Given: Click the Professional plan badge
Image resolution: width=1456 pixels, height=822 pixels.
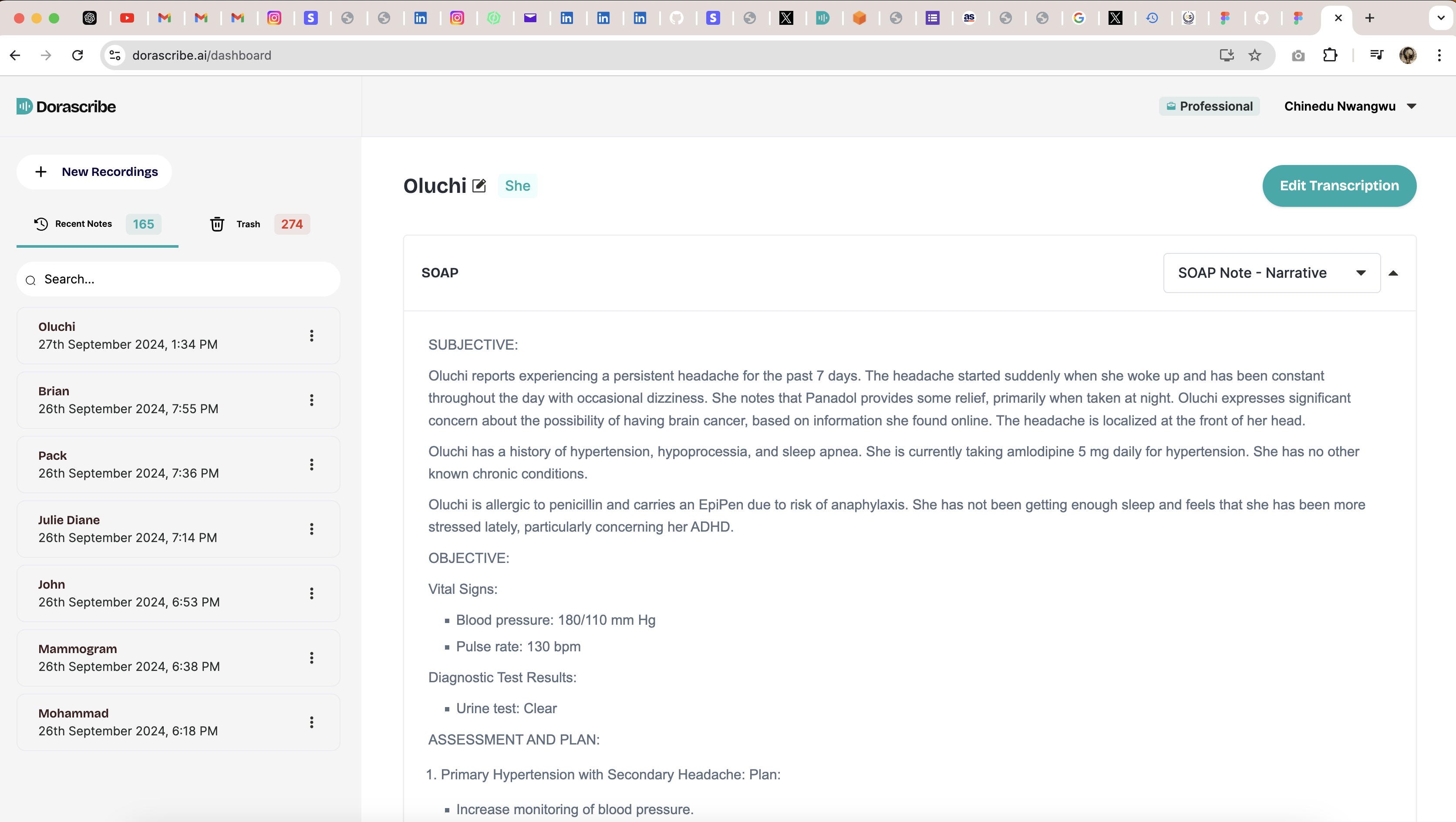Looking at the screenshot, I should (x=1210, y=106).
